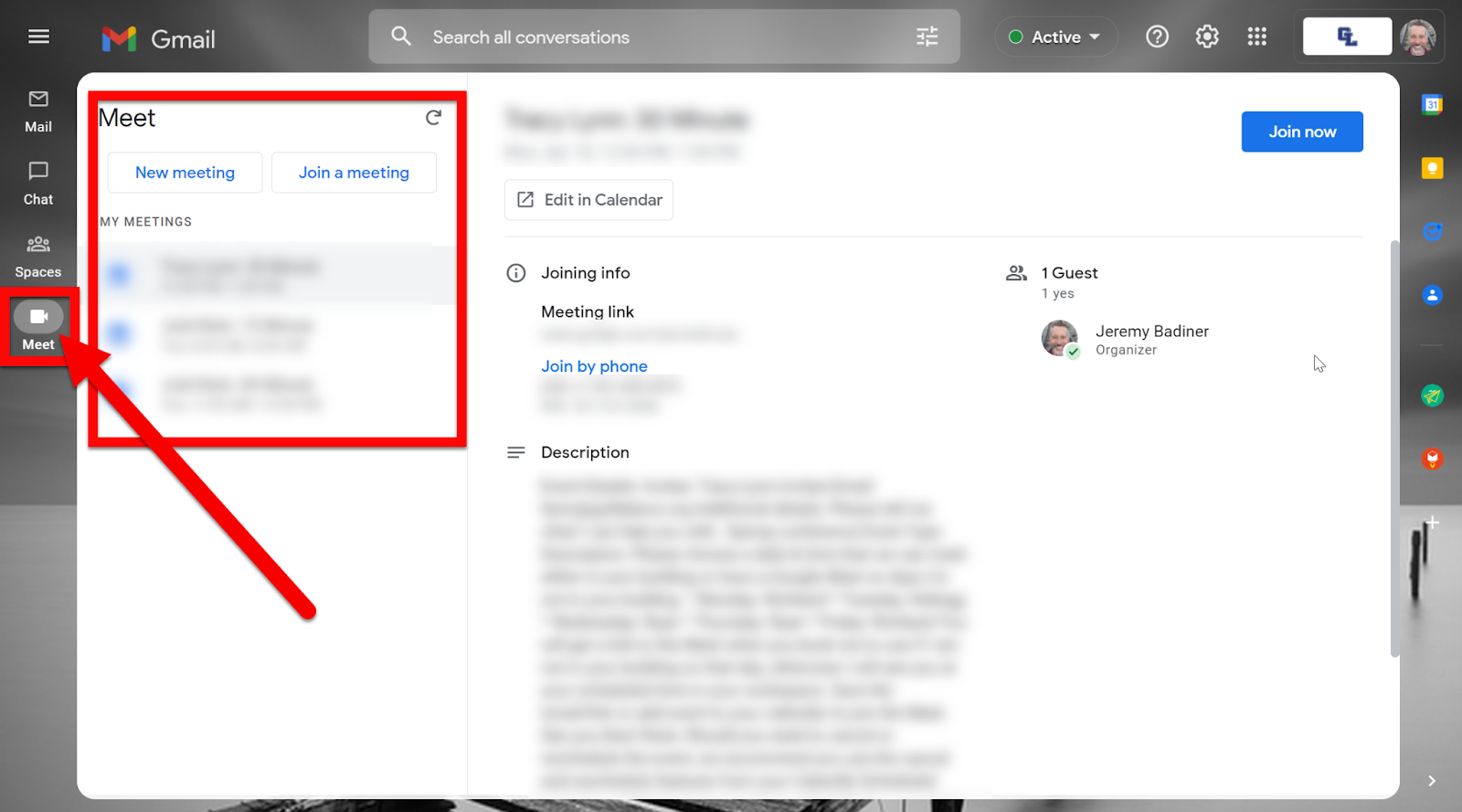Open Google Keep in the side panel

[1432, 168]
